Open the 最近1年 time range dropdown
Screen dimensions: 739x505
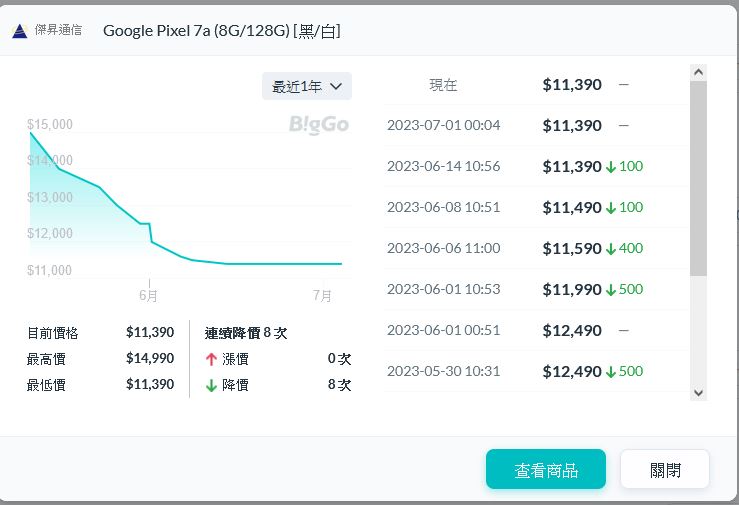pyautogui.click(x=307, y=86)
